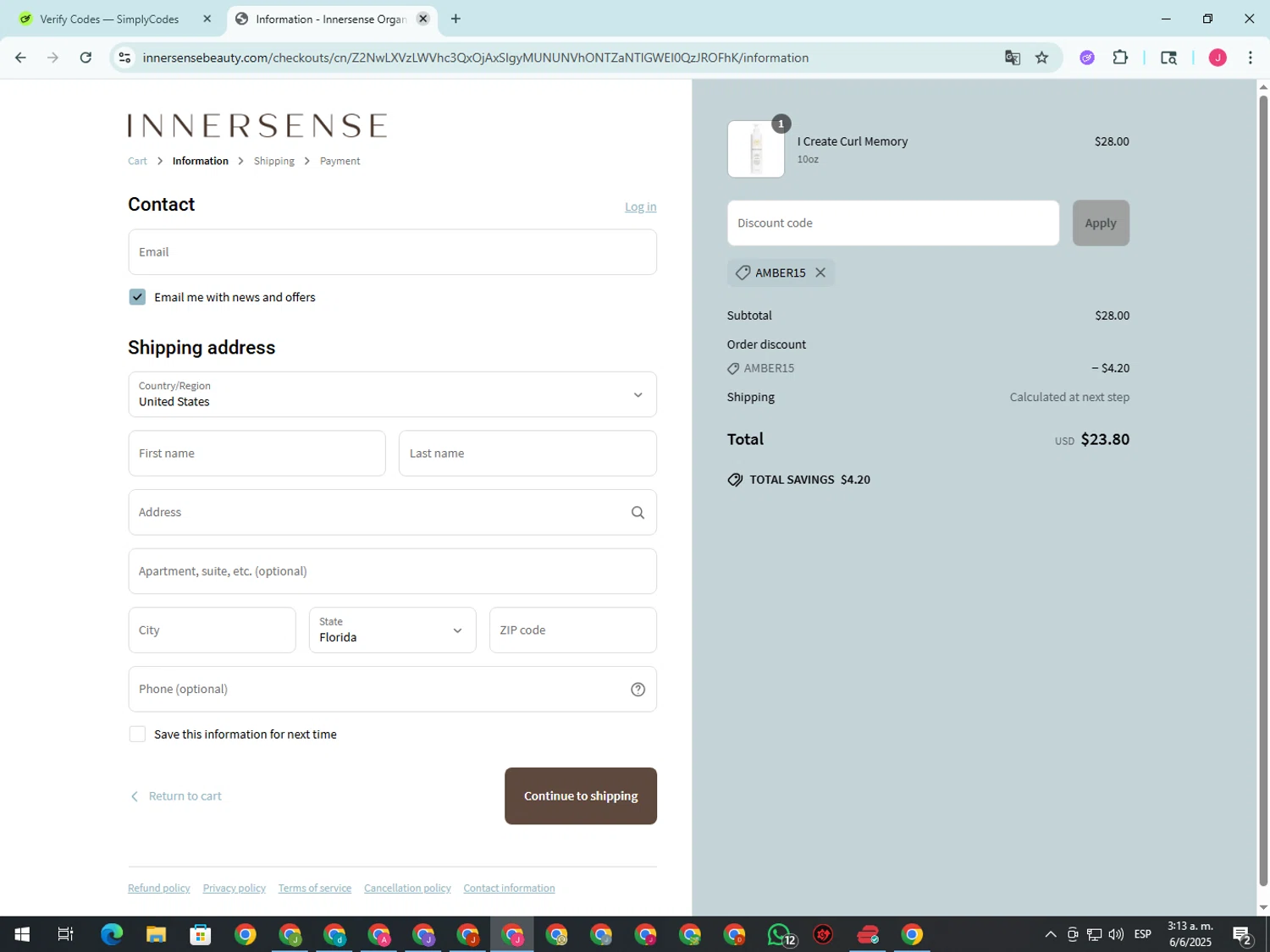1270x952 pixels.
Task: Remove the AMBER15 discount code
Action: pos(820,272)
